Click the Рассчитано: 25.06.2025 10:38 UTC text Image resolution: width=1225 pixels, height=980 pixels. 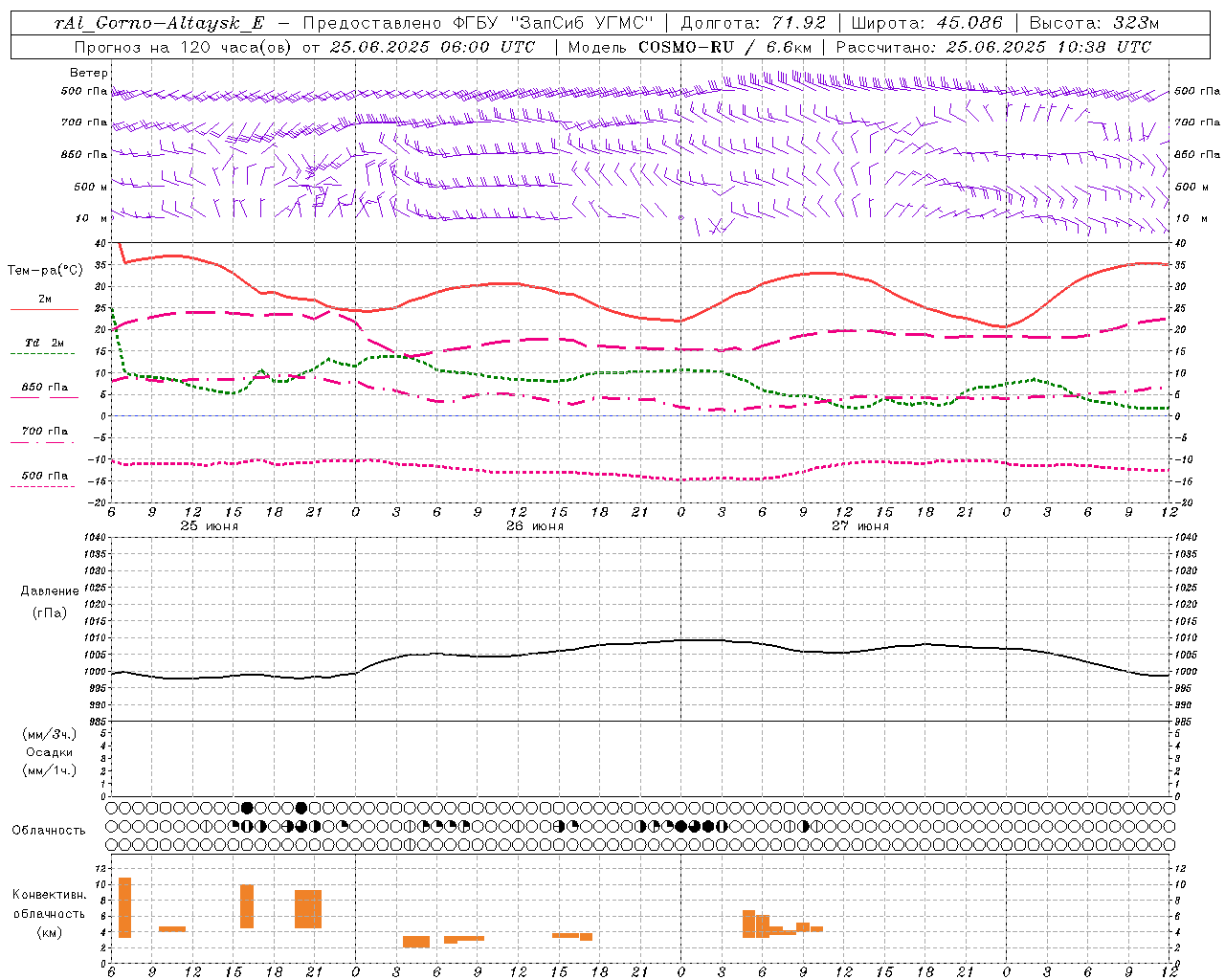tap(993, 46)
